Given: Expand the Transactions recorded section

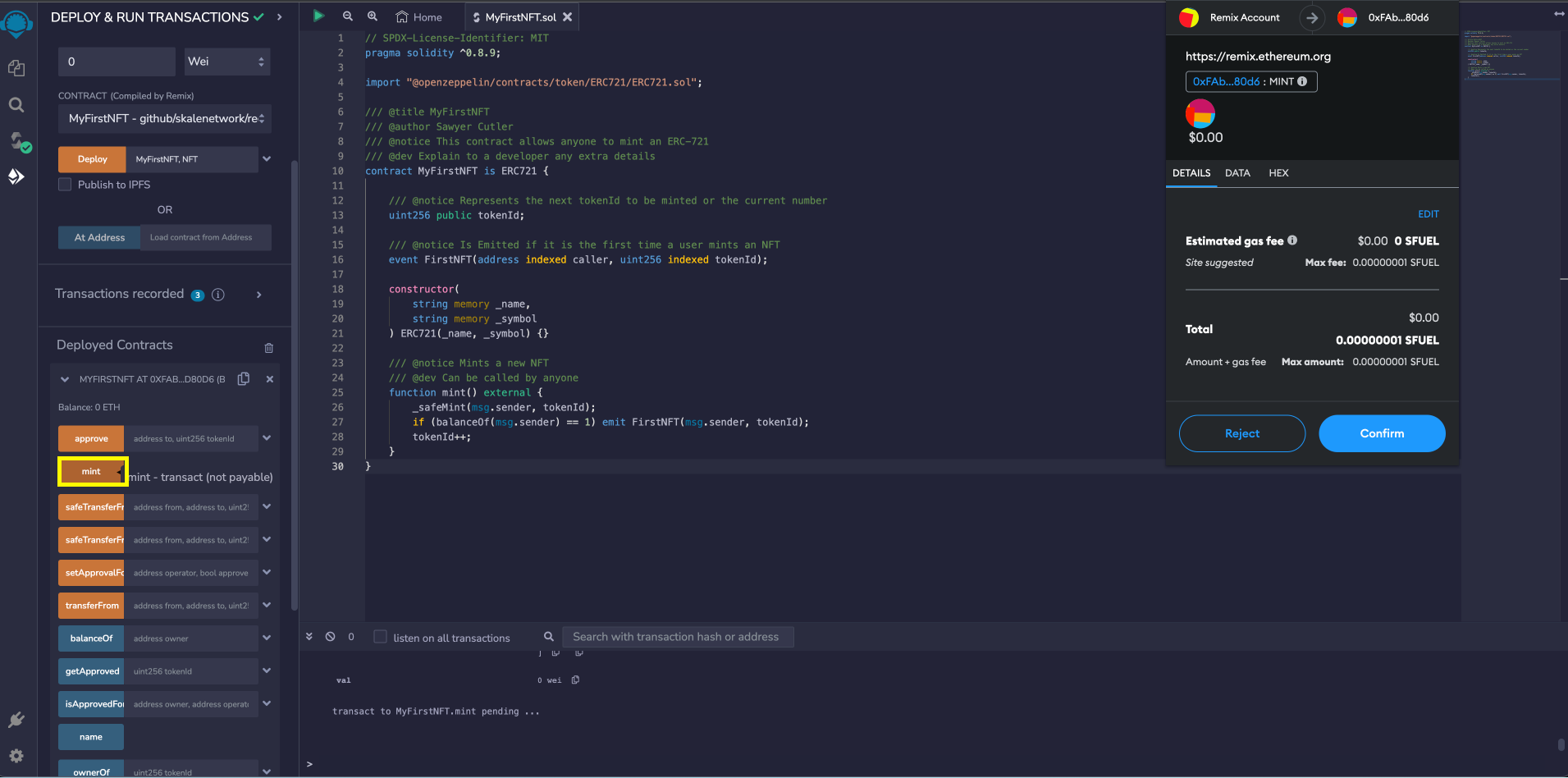Looking at the screenshot, I should pos(259,295).
